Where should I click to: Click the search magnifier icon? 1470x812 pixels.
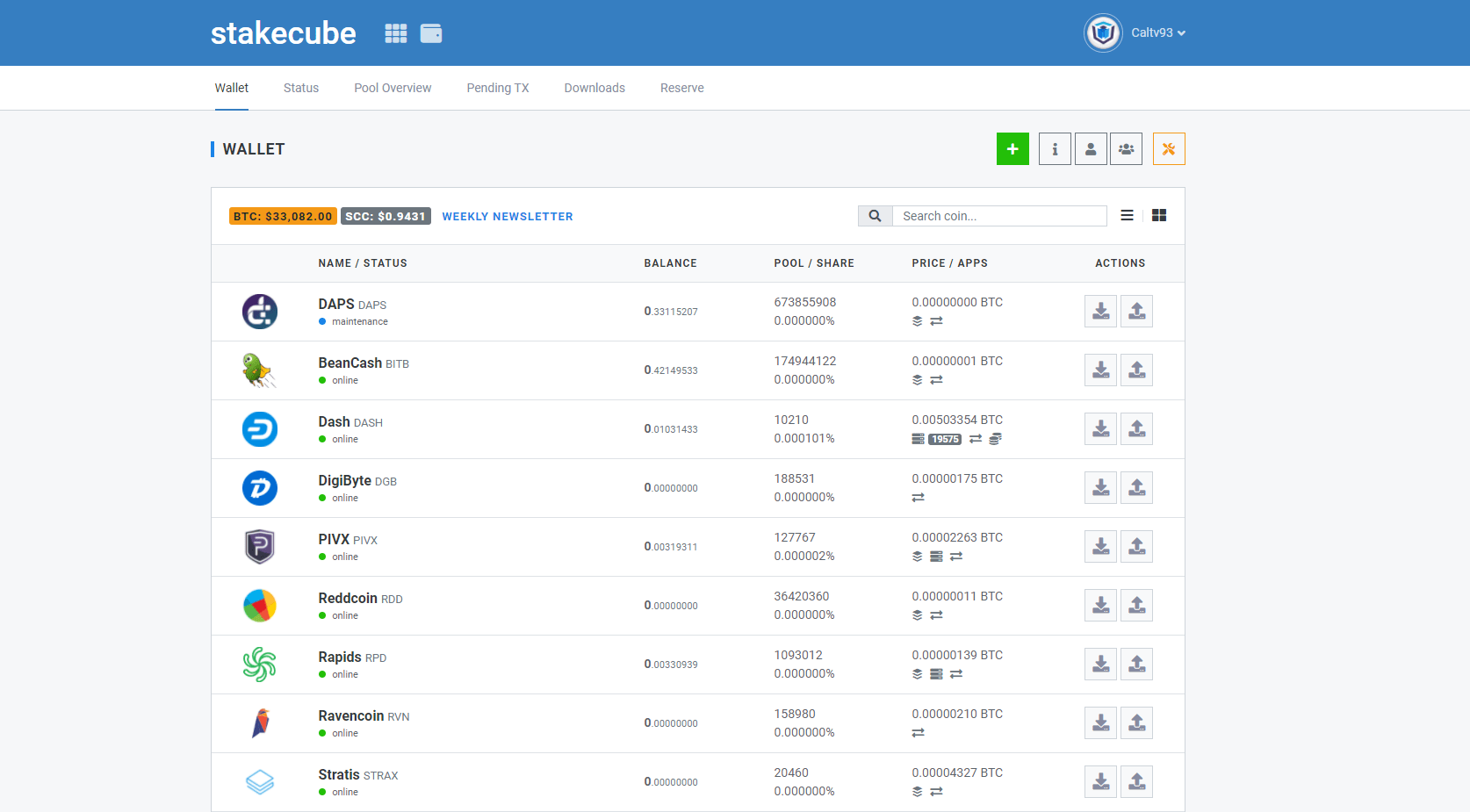click(876, 216)
